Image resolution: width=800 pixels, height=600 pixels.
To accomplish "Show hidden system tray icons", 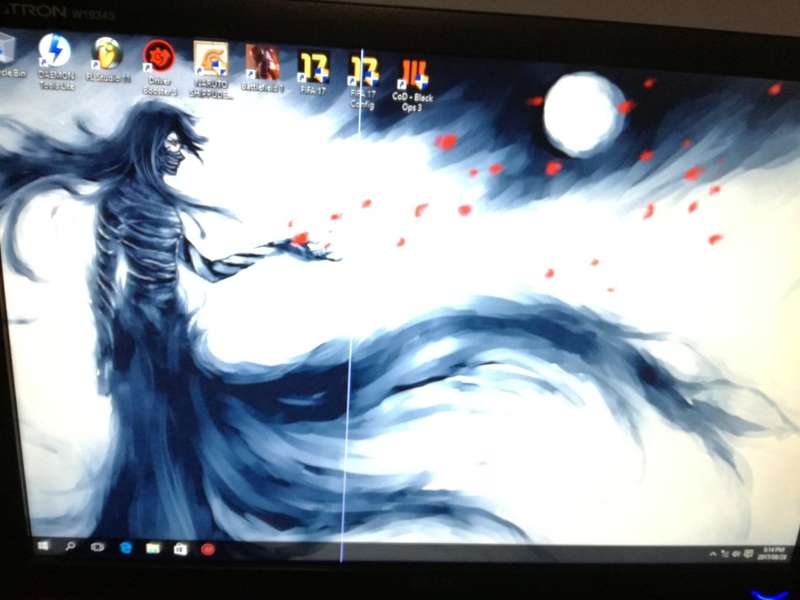I will pos(712,554).
